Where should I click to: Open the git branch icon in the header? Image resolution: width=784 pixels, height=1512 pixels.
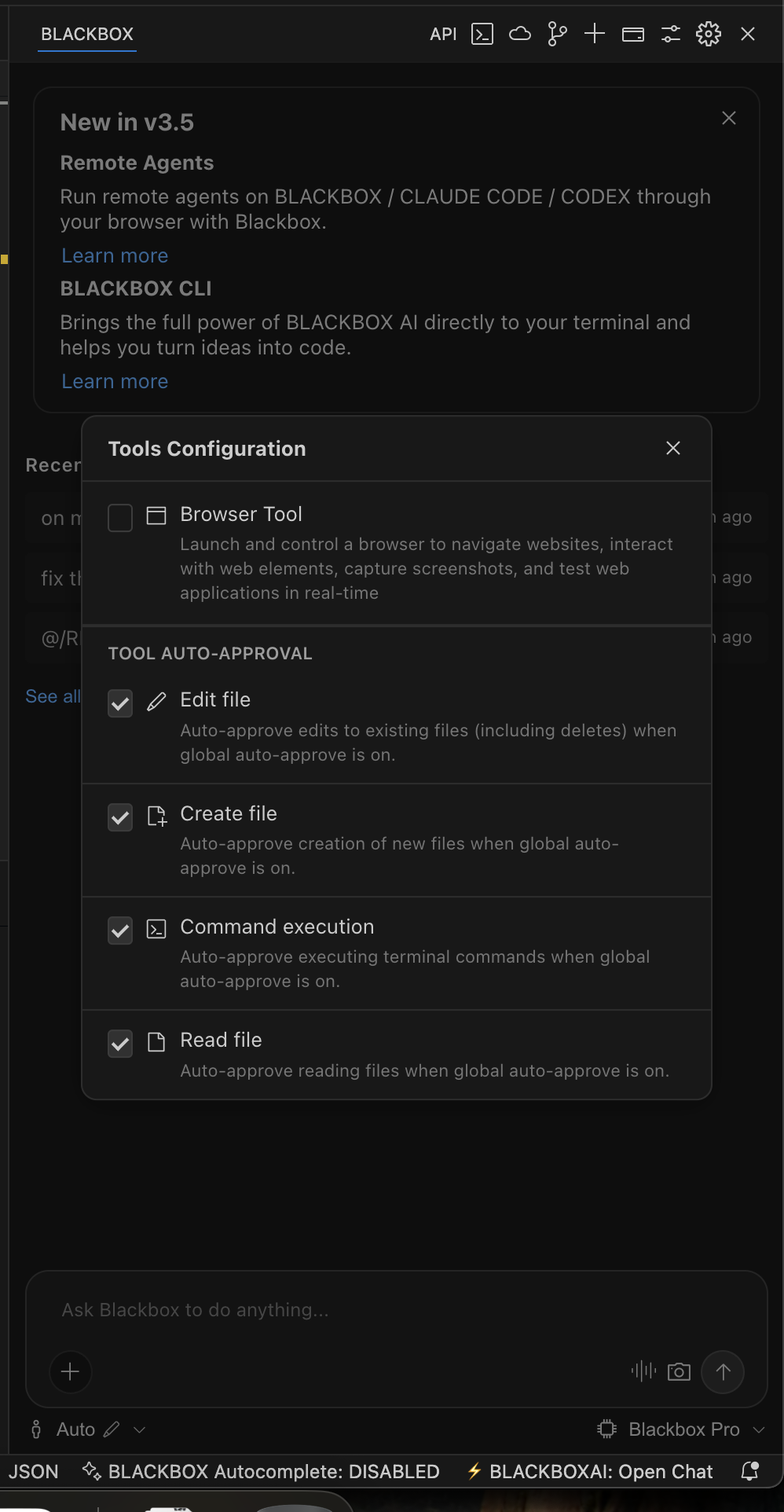coord(557,34)
